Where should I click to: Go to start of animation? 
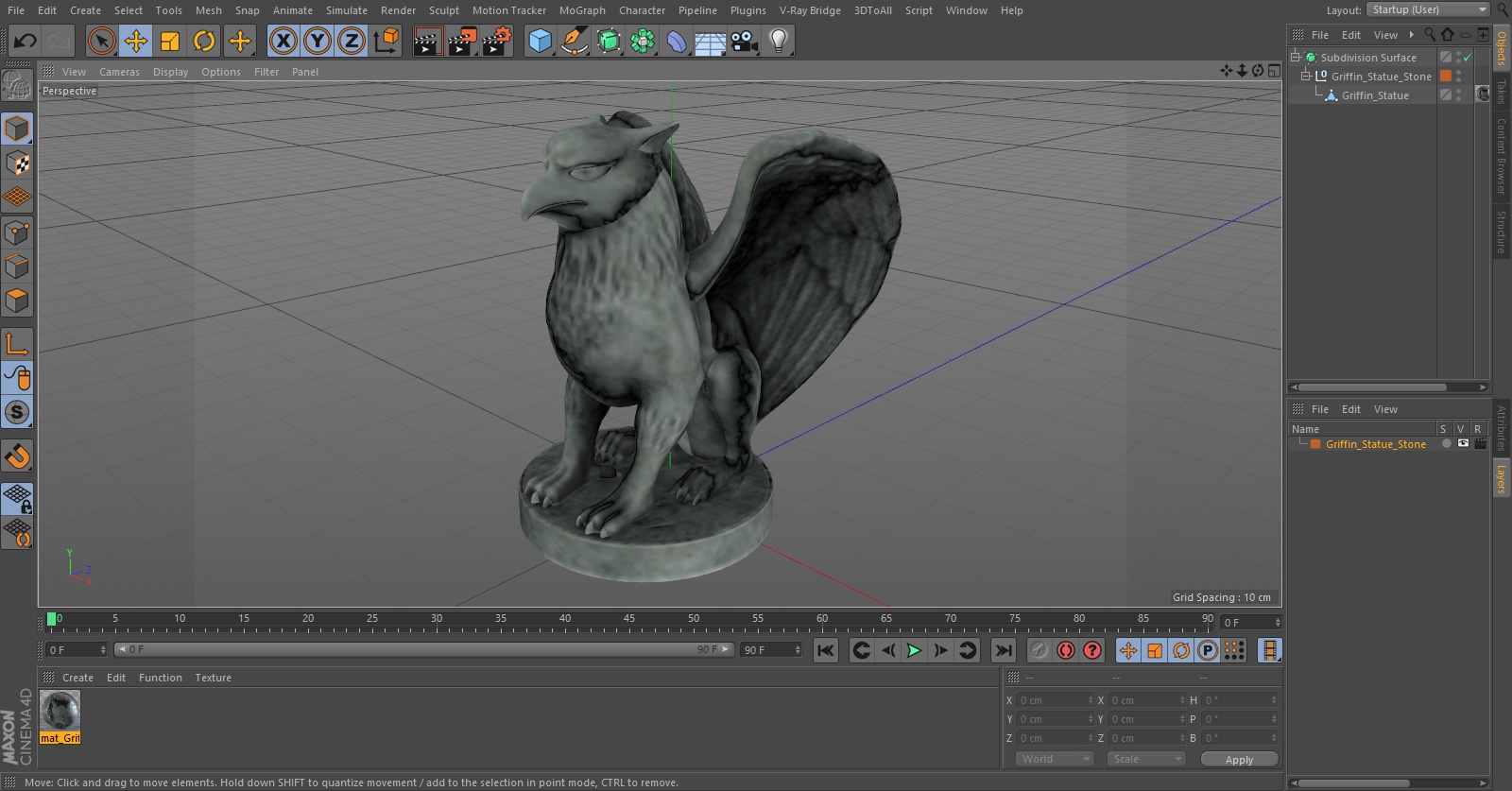coord(826,650)
